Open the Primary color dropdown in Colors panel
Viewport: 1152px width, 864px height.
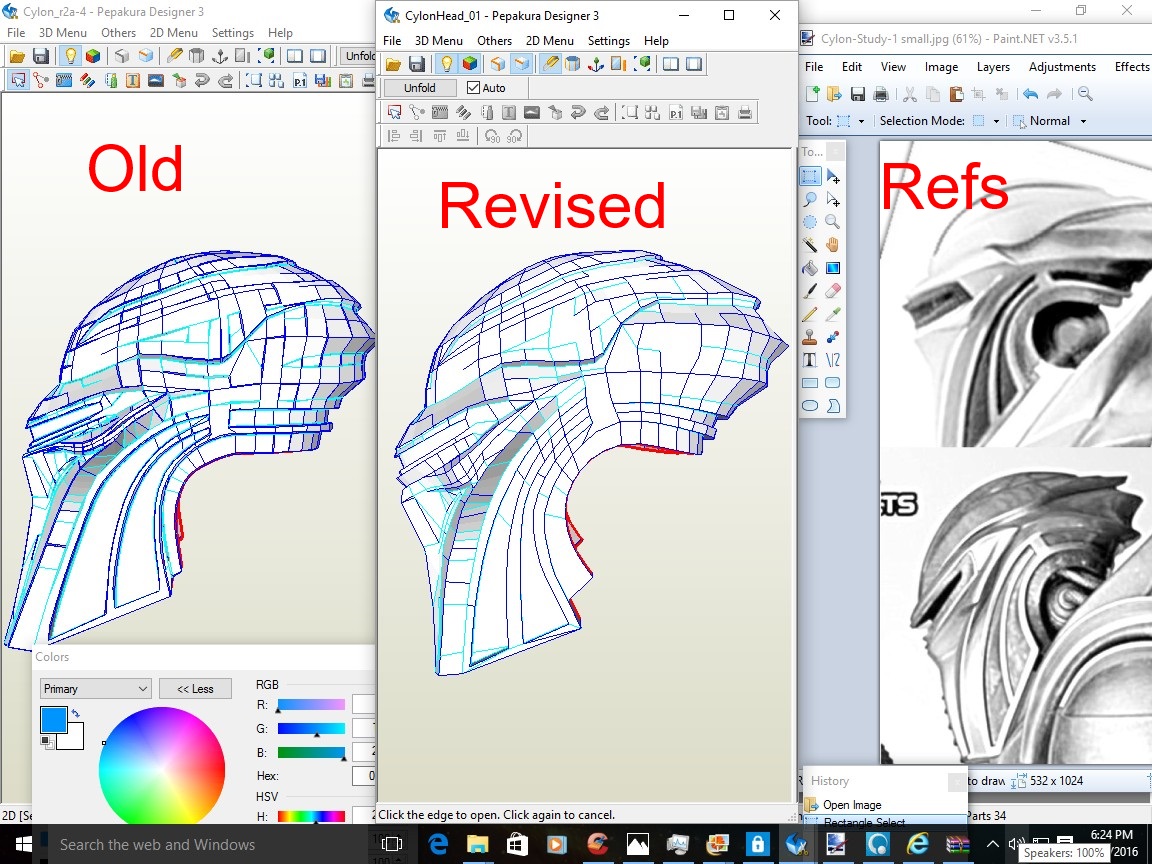click(x=95, y=688)
